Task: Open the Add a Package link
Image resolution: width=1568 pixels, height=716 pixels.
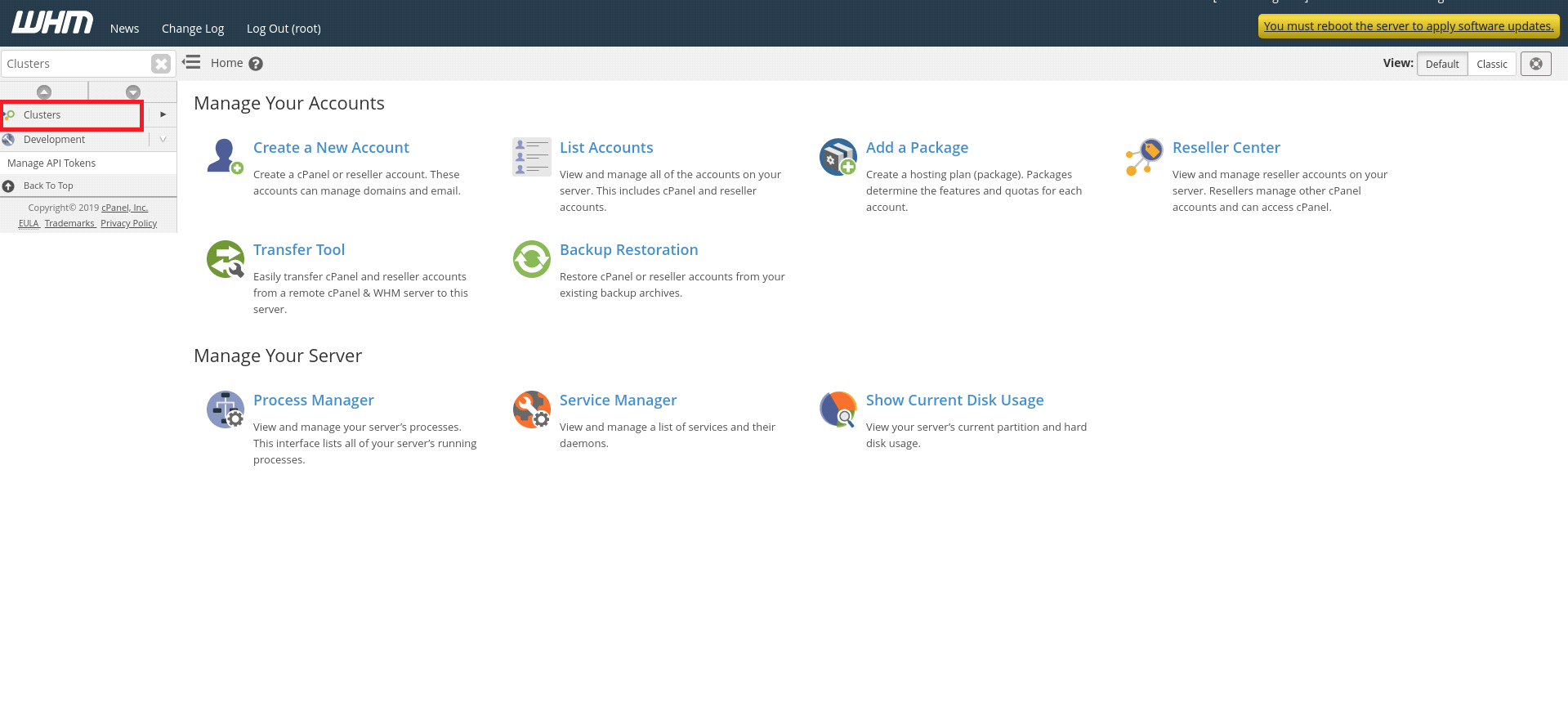Action: tap(917, 148)
